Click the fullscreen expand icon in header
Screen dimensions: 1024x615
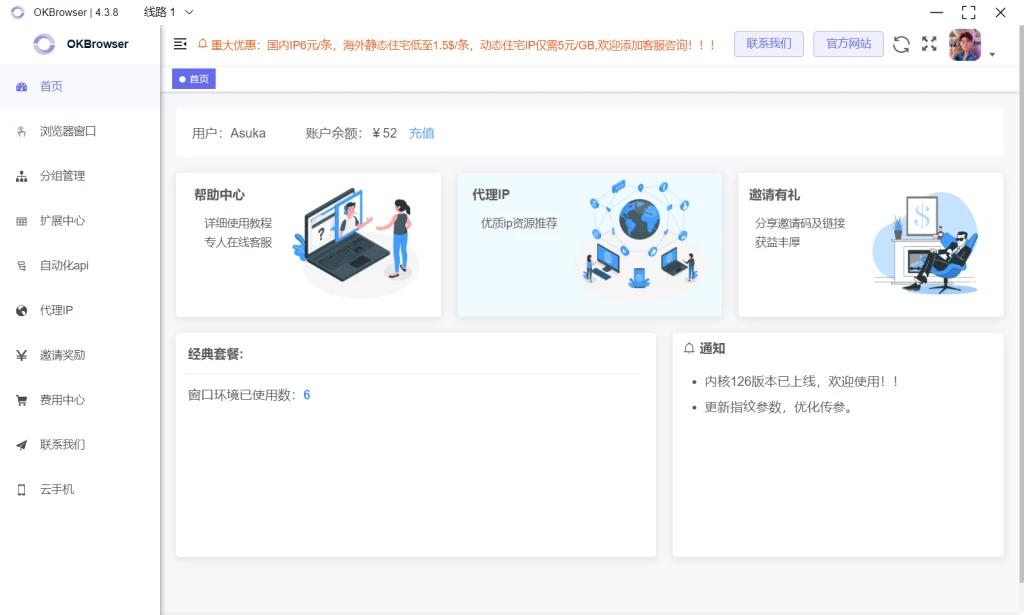[x=928, y=44]
